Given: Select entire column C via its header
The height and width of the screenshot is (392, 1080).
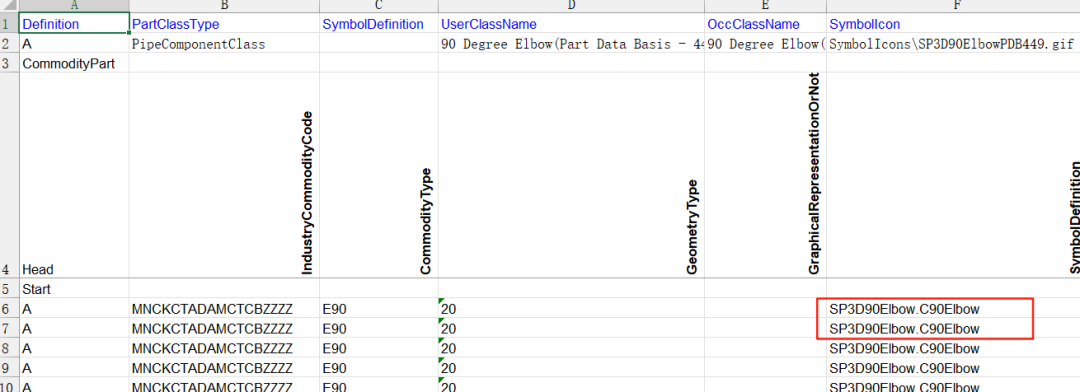Looking at the screenshot, I should pos(379,6).
